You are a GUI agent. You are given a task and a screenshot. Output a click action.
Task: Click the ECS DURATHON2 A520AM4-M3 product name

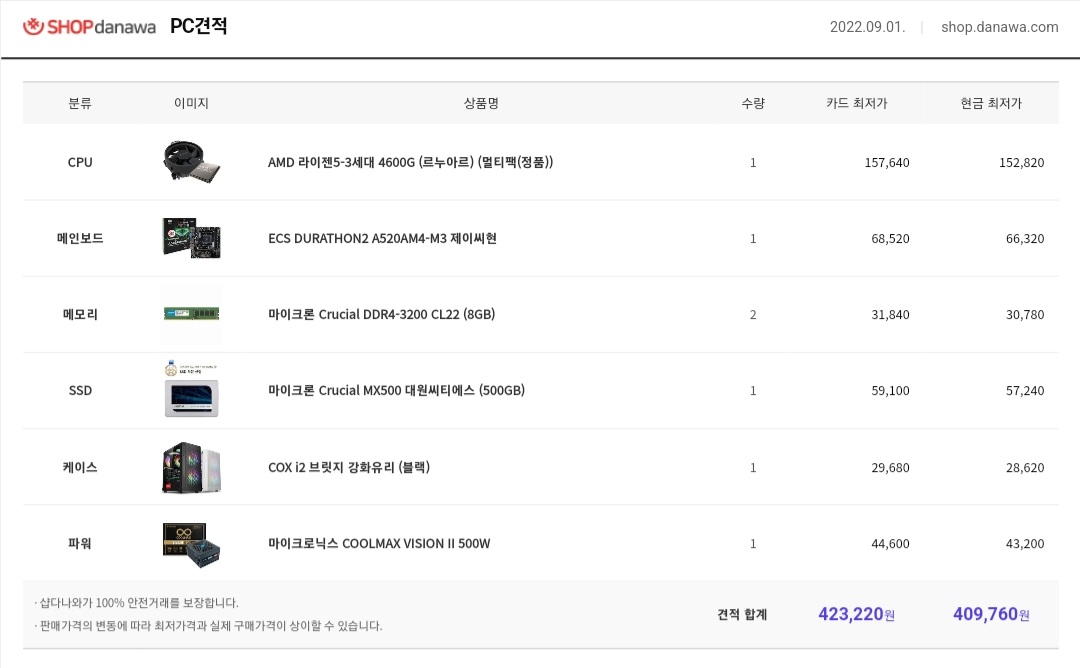(382, 238)
